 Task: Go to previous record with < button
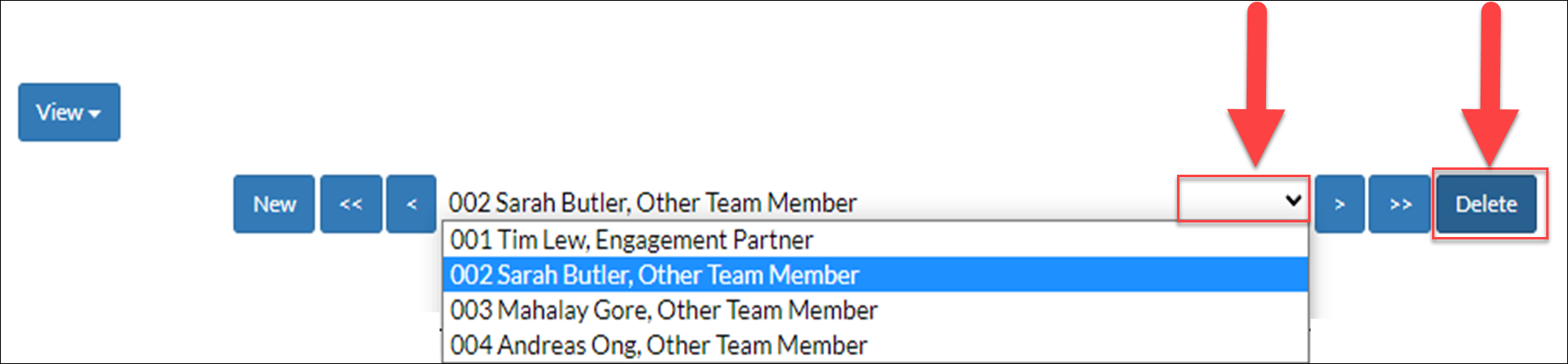point(411,205)
